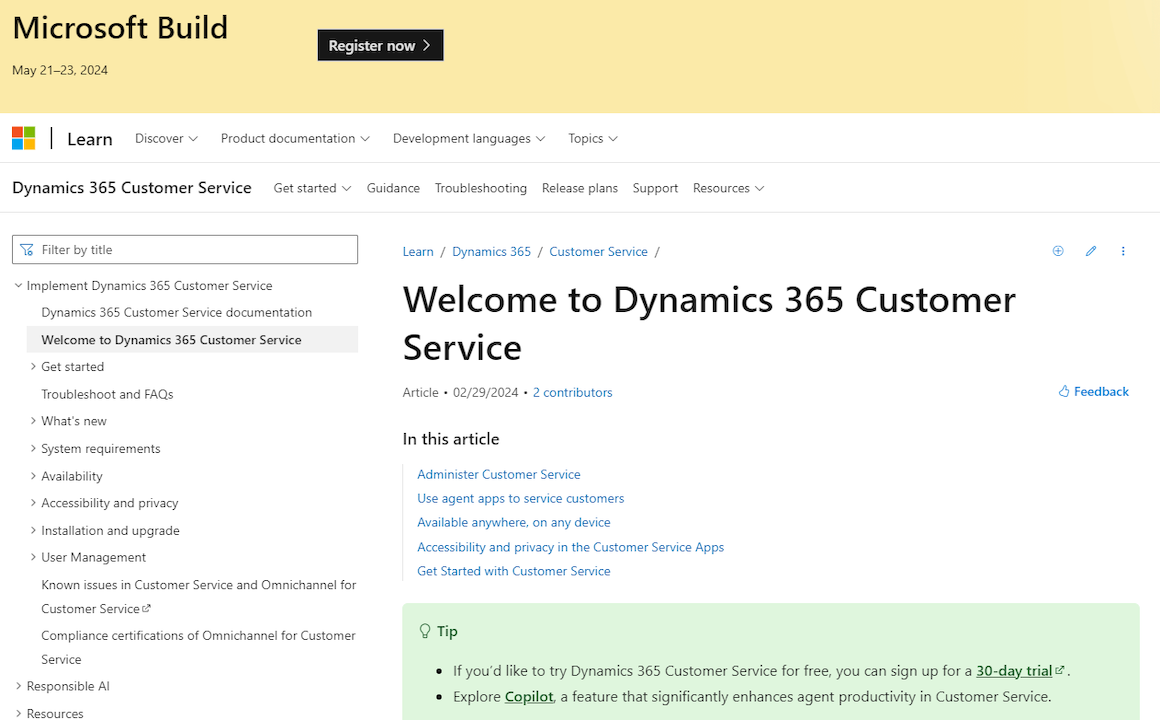Open the Resources dropdown menu
This screenshot has height=720, width=1160.
click(x=728, y=188)
